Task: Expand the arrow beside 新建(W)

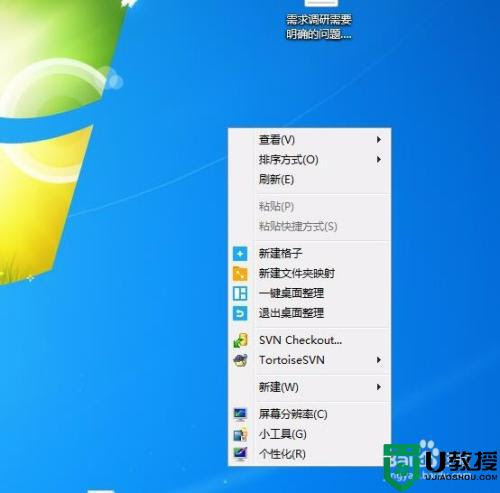Action: (379, 387)
